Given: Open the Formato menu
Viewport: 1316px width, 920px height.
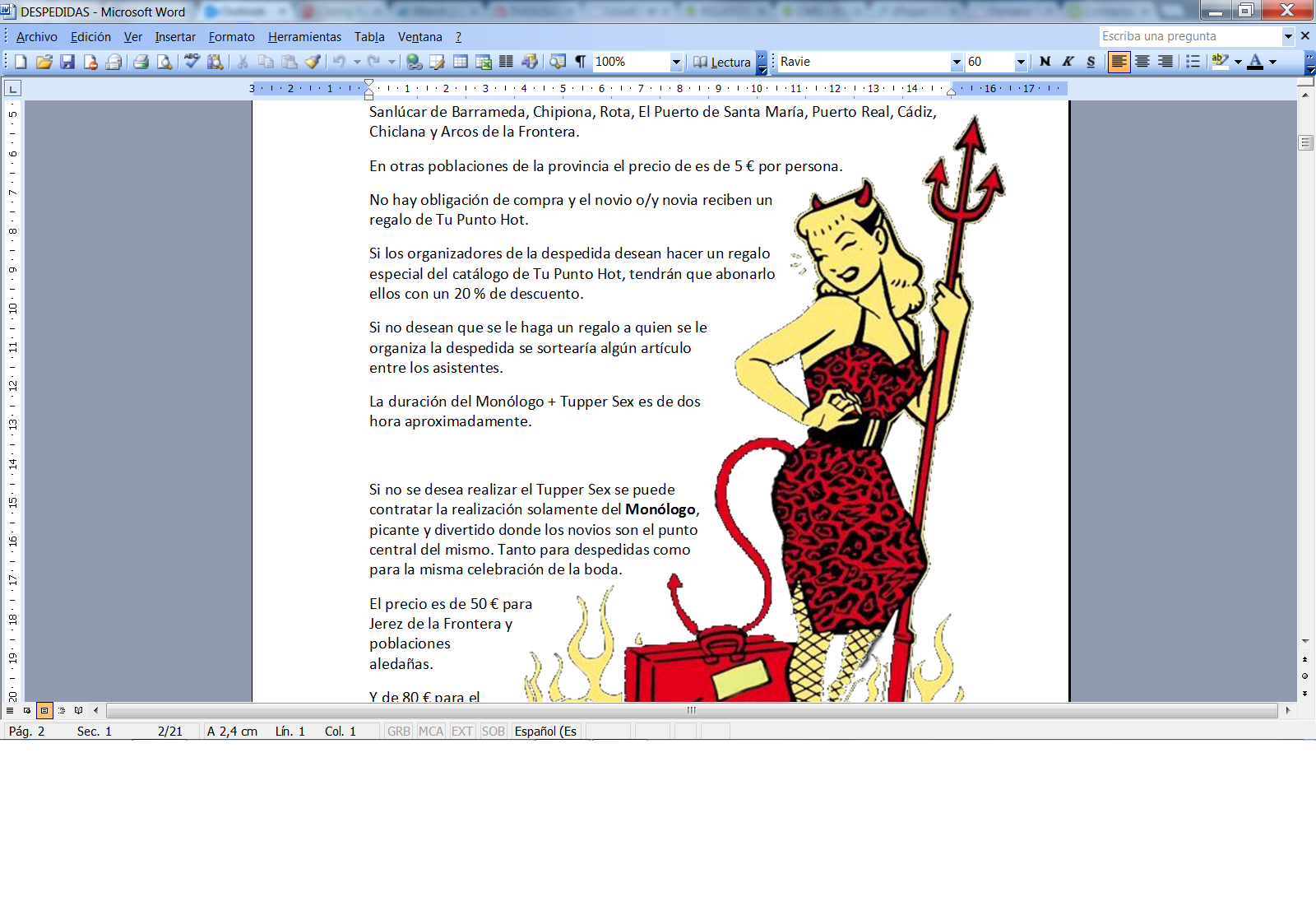Looking at the screenshot, I should (232, 37).
